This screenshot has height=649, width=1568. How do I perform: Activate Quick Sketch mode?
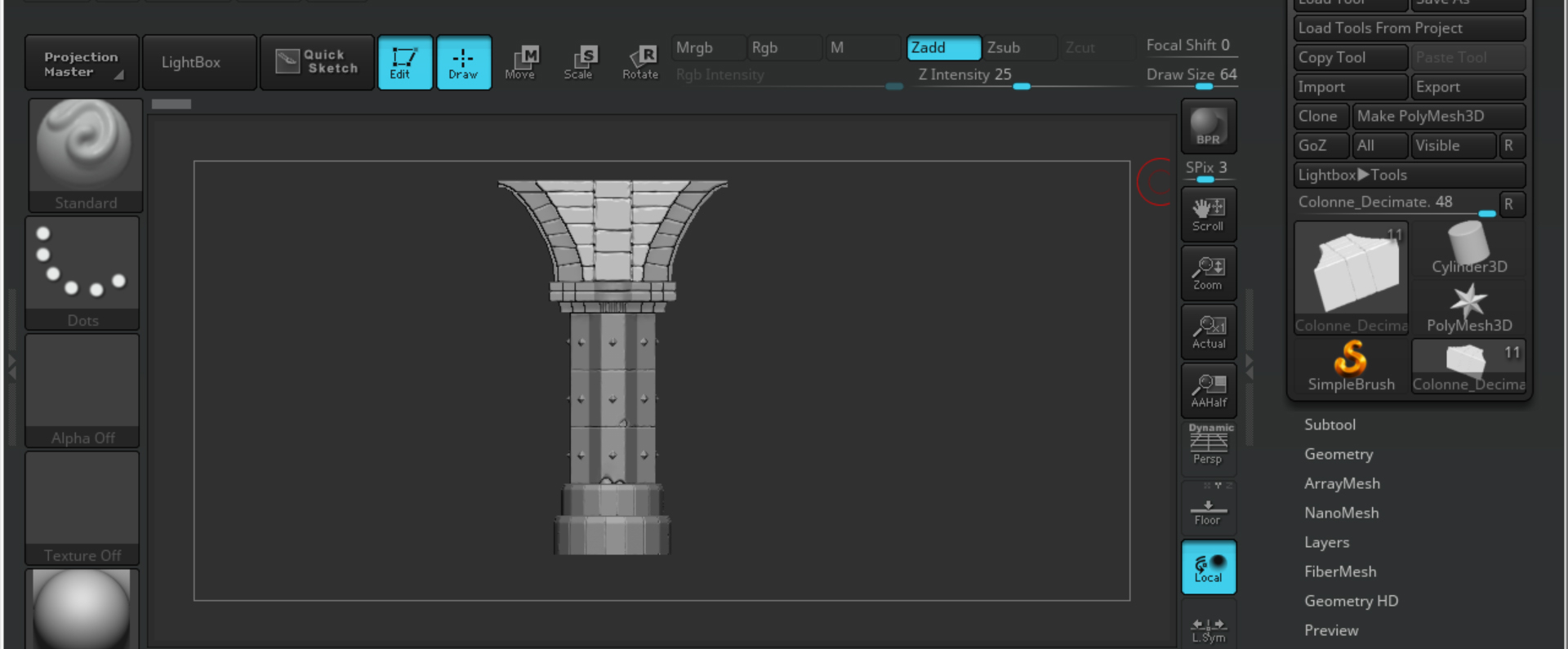pyautogui.click(x=317, y=63)
